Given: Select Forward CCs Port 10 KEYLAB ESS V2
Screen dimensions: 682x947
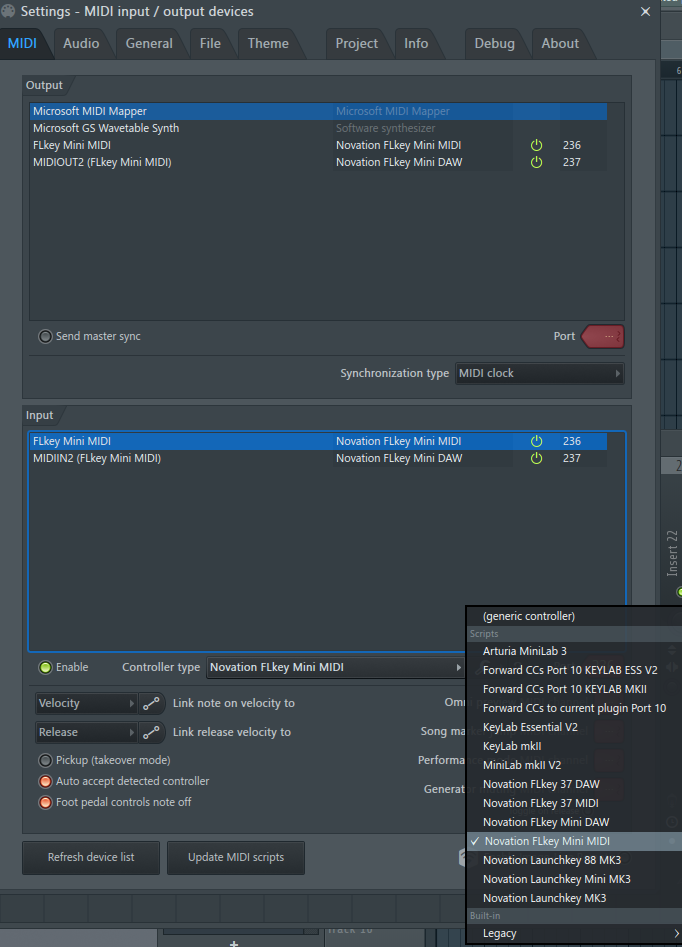Looking at the screenshot, I should pyautogui.click(x=574, y=670).
